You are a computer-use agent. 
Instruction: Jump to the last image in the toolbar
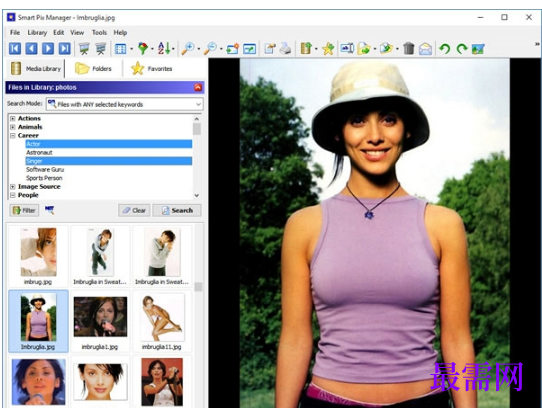(65, 48)
